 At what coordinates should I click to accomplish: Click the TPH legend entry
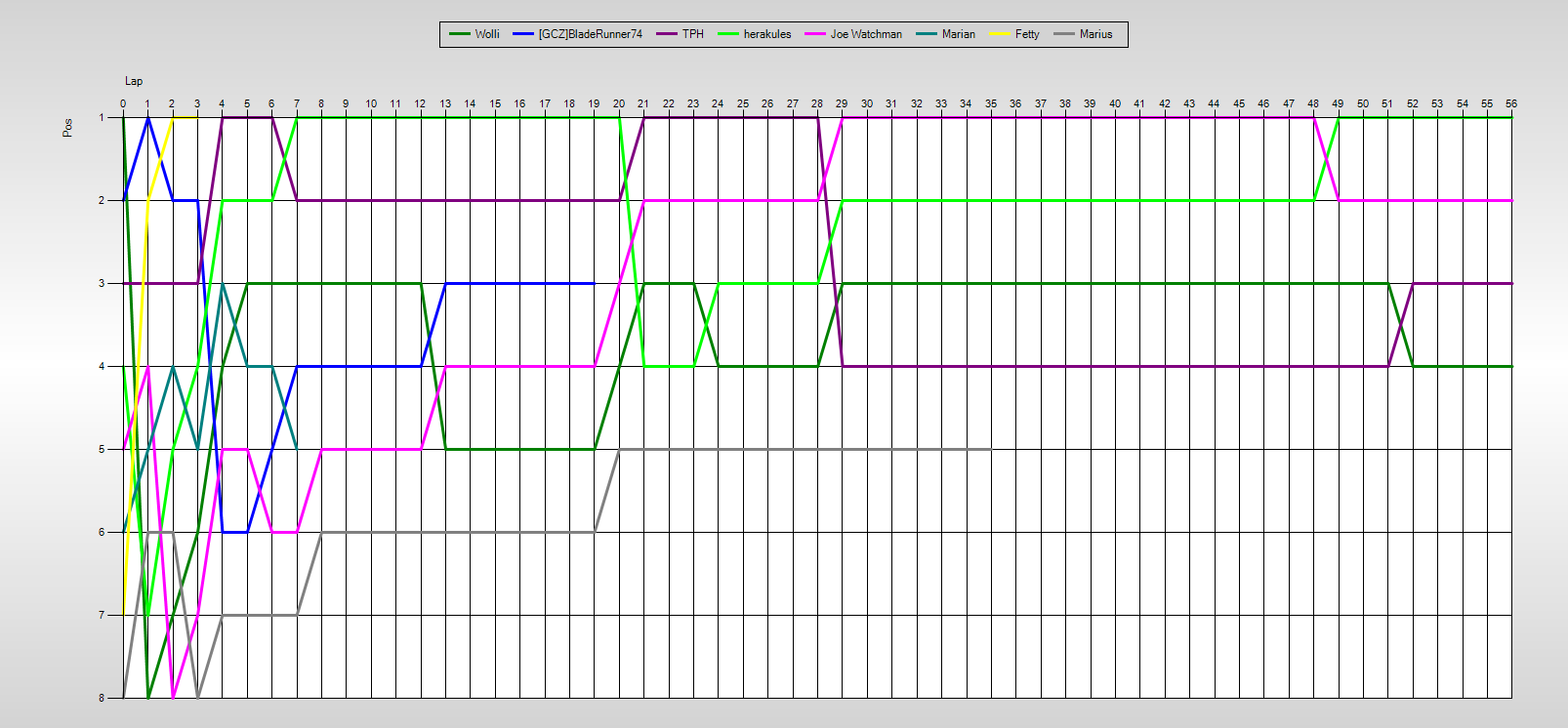pyautogui.click(x=692, y=34)
